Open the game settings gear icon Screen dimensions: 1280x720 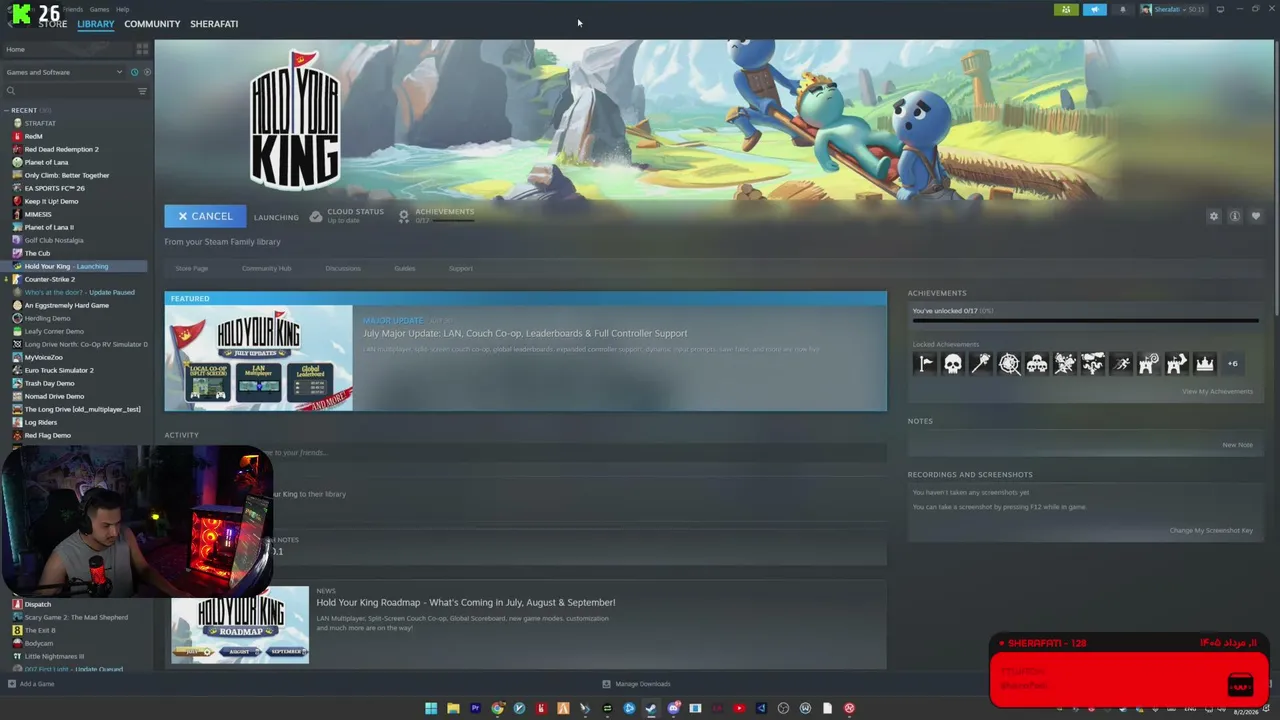[1214, 216]
